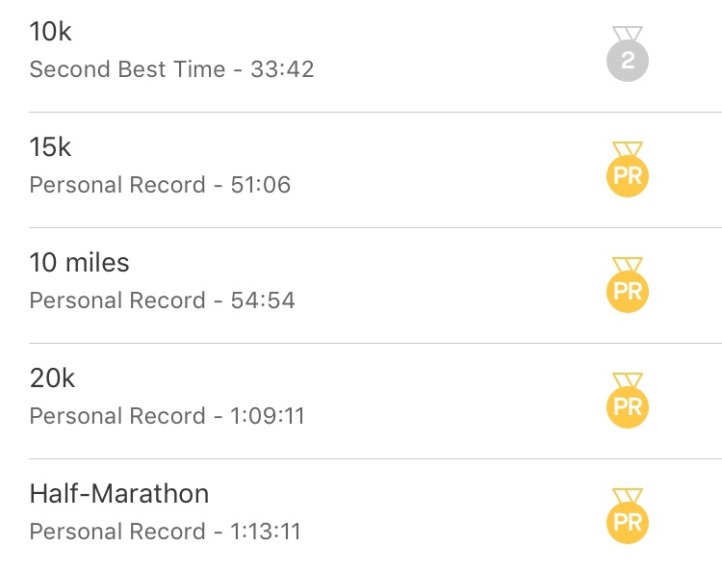Click the Second Best Time 33:42 text

(171, 70)
